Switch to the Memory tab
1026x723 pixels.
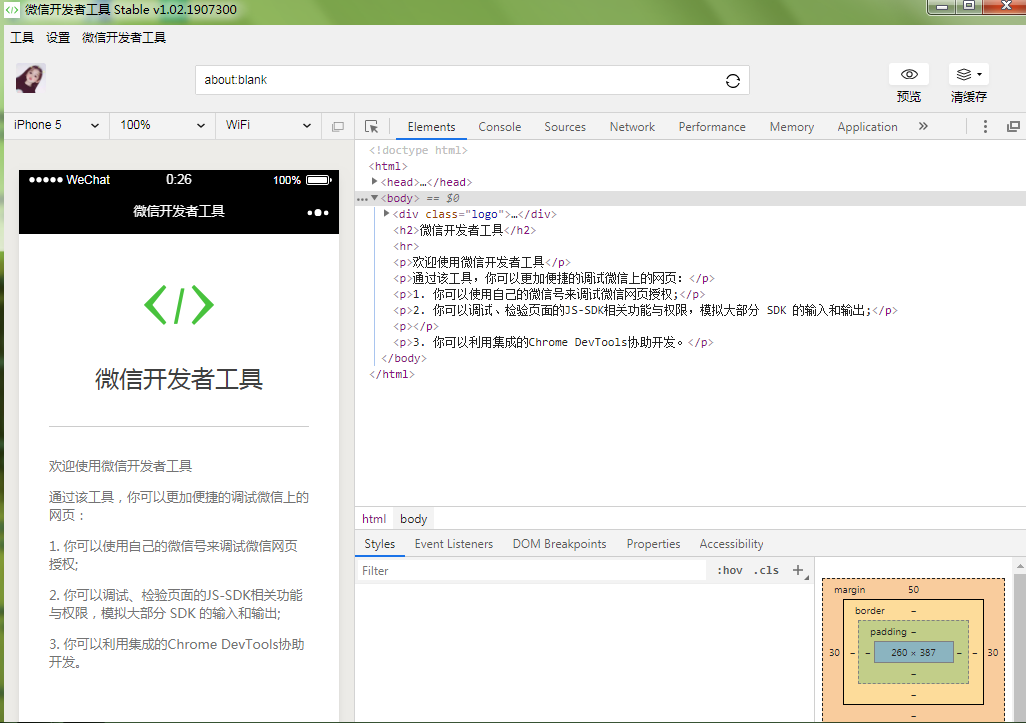[x=792, y=127]
